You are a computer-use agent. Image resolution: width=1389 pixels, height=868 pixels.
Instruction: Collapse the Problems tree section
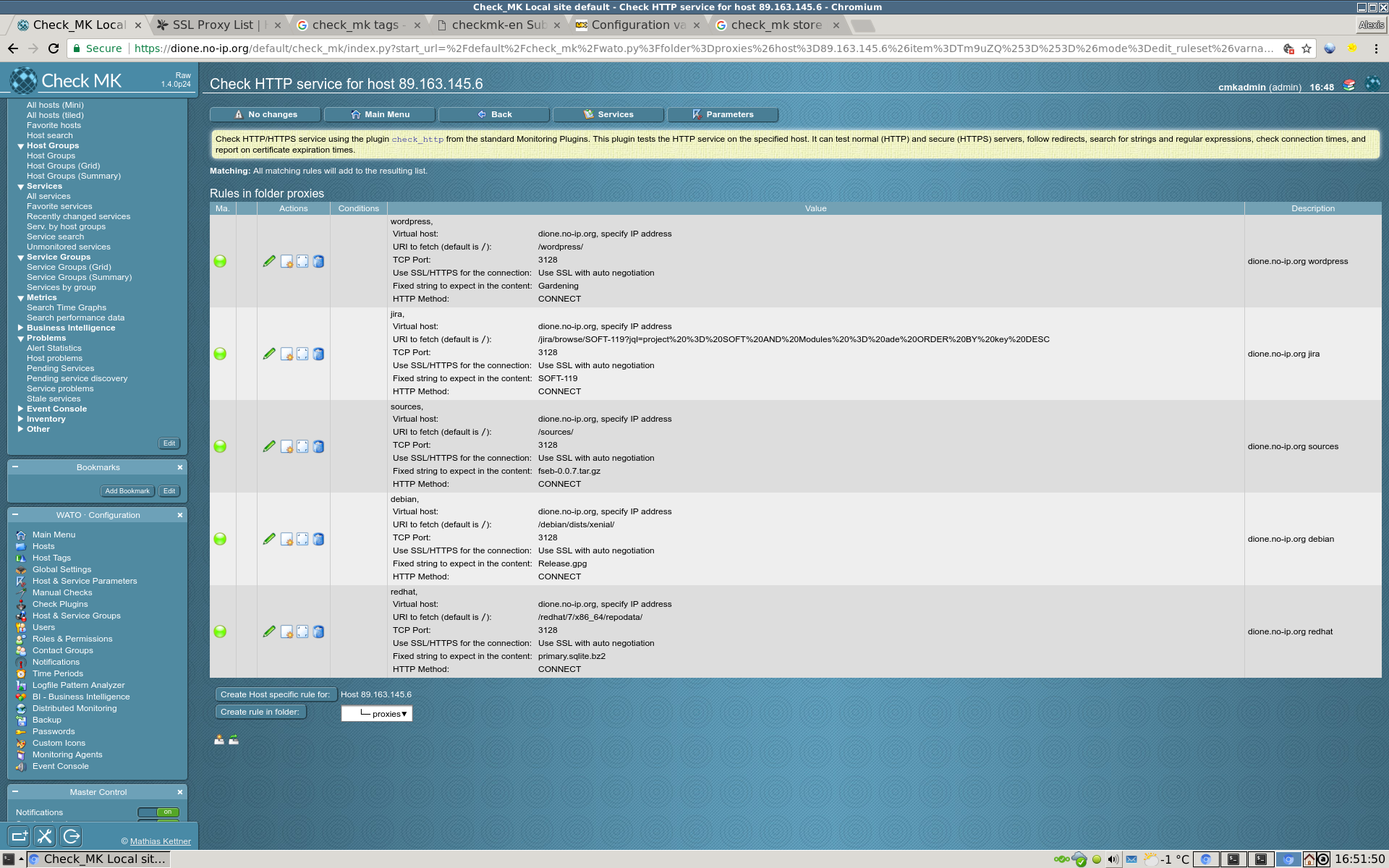click(21, 339)
